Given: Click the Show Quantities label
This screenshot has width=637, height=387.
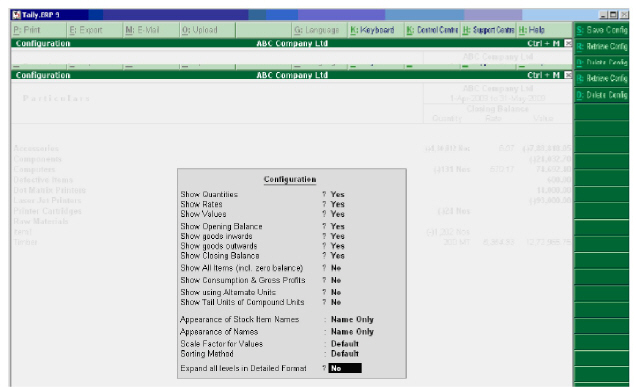Looking at the screenshot, I should click(209, 195).
